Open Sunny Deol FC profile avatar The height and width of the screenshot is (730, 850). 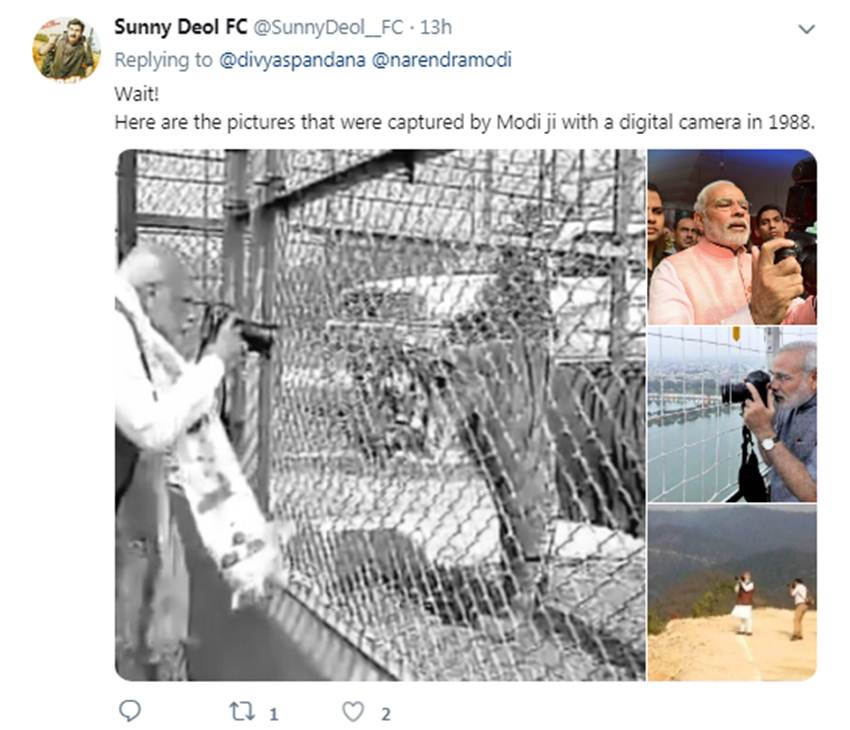click(66, 49)
